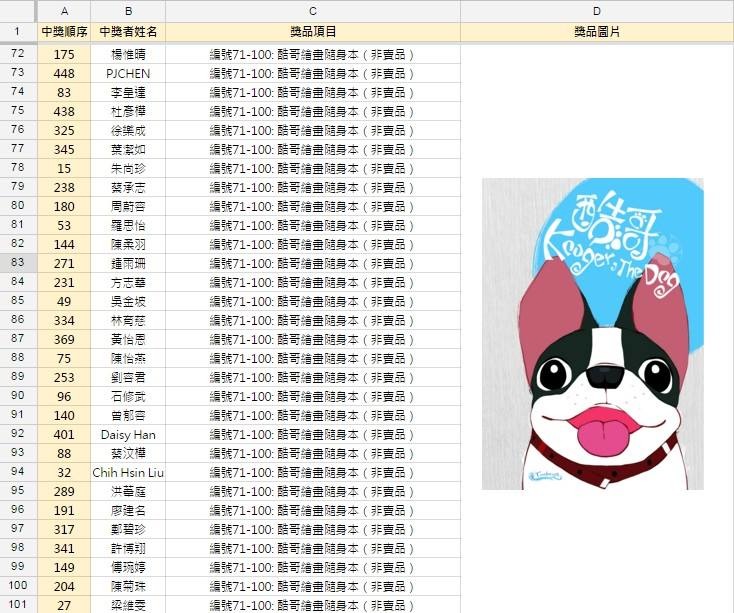Click the 中獎者姓名 header cell
Viewport: 734px width, 613px height.
(x=128, y=32)
